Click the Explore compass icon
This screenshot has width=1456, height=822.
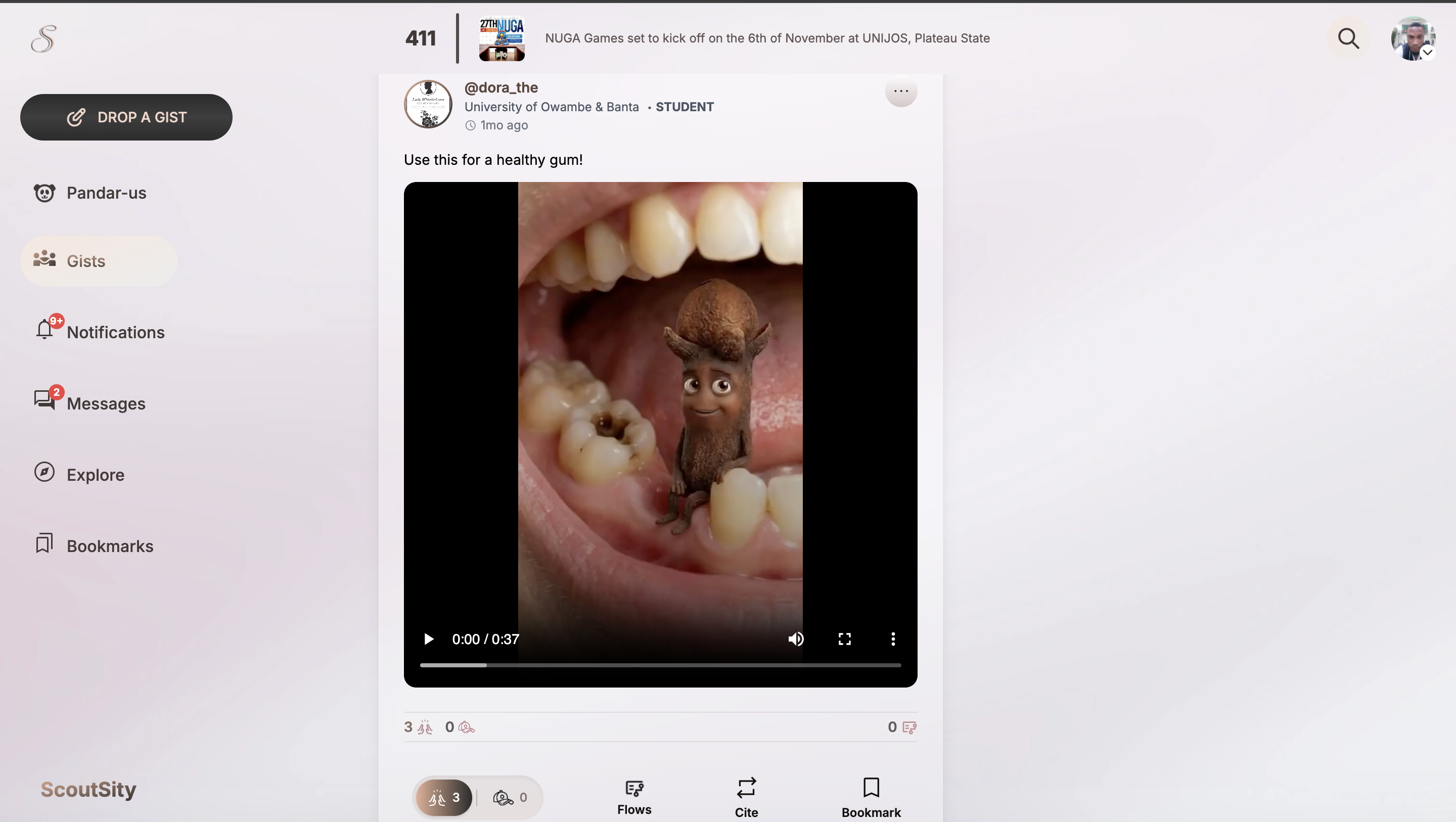pyautogui.click(x=44, y=472)
